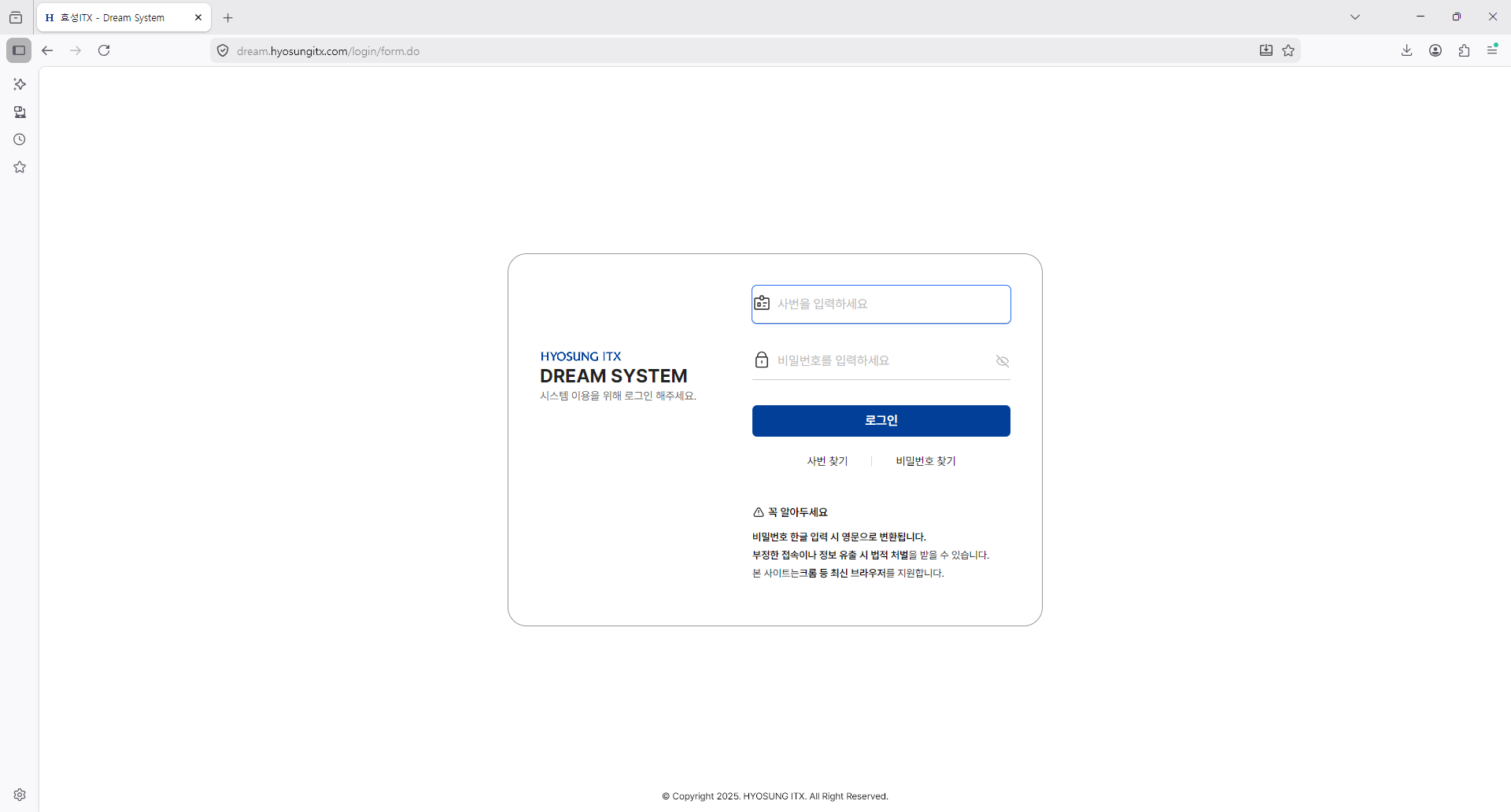The width and height of the screenshot is (1511, 812).
Task: Open a new browser tab
Action: coord(228,17)
